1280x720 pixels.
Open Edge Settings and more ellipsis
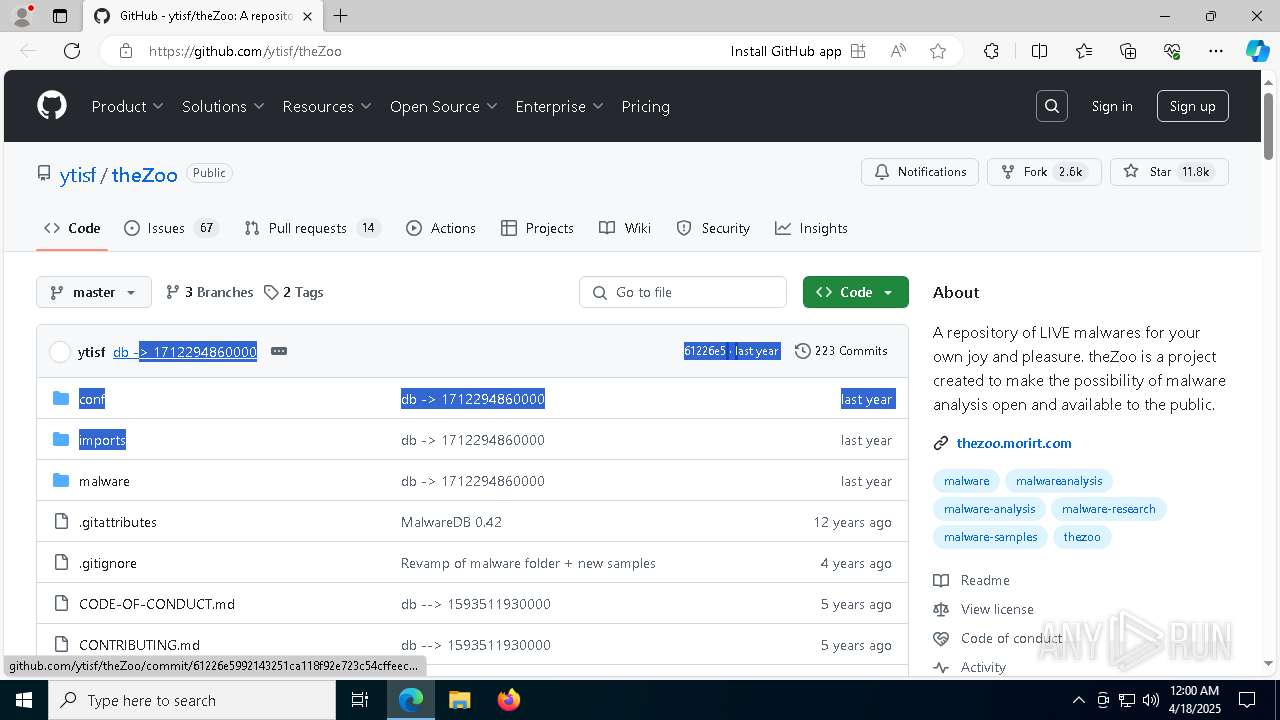1216,51
